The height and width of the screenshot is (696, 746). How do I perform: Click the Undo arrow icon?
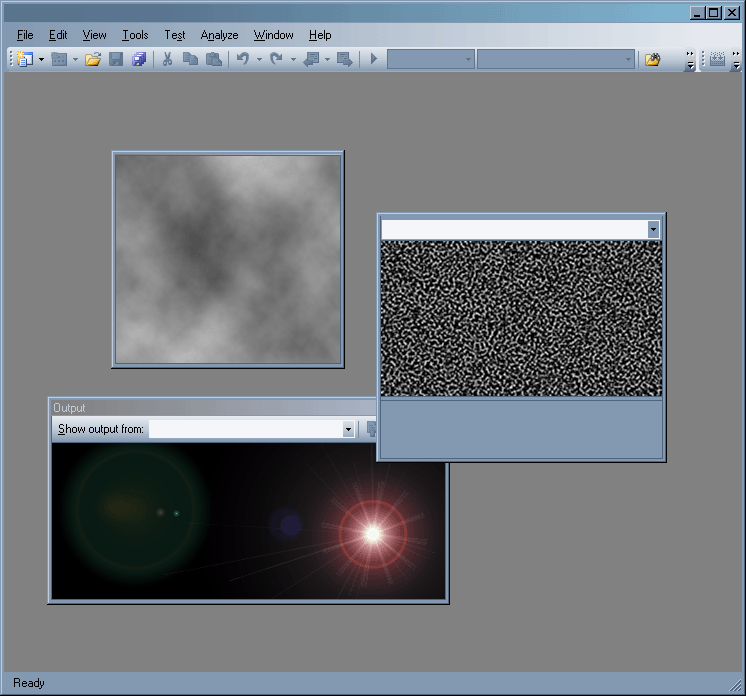[x=243, y=59]
